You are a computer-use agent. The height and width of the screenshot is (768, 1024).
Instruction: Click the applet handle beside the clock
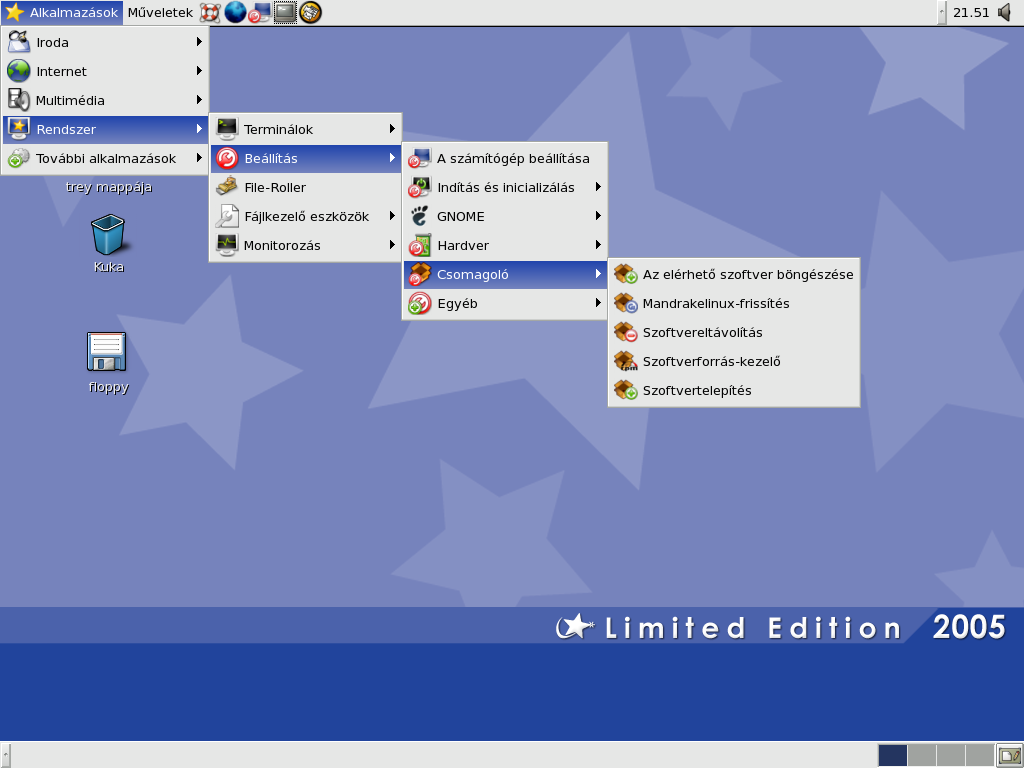(x=942, y=12)
